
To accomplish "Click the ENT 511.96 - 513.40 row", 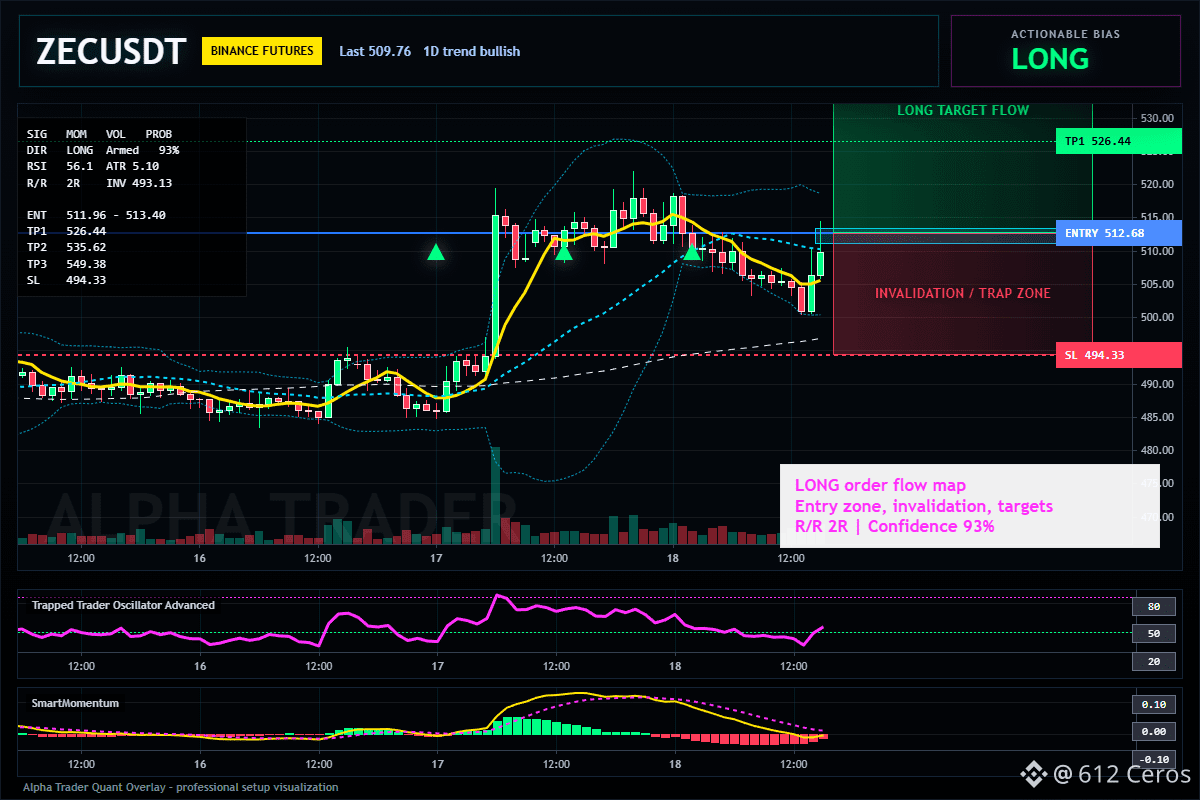I will click(x=96, y=214).
